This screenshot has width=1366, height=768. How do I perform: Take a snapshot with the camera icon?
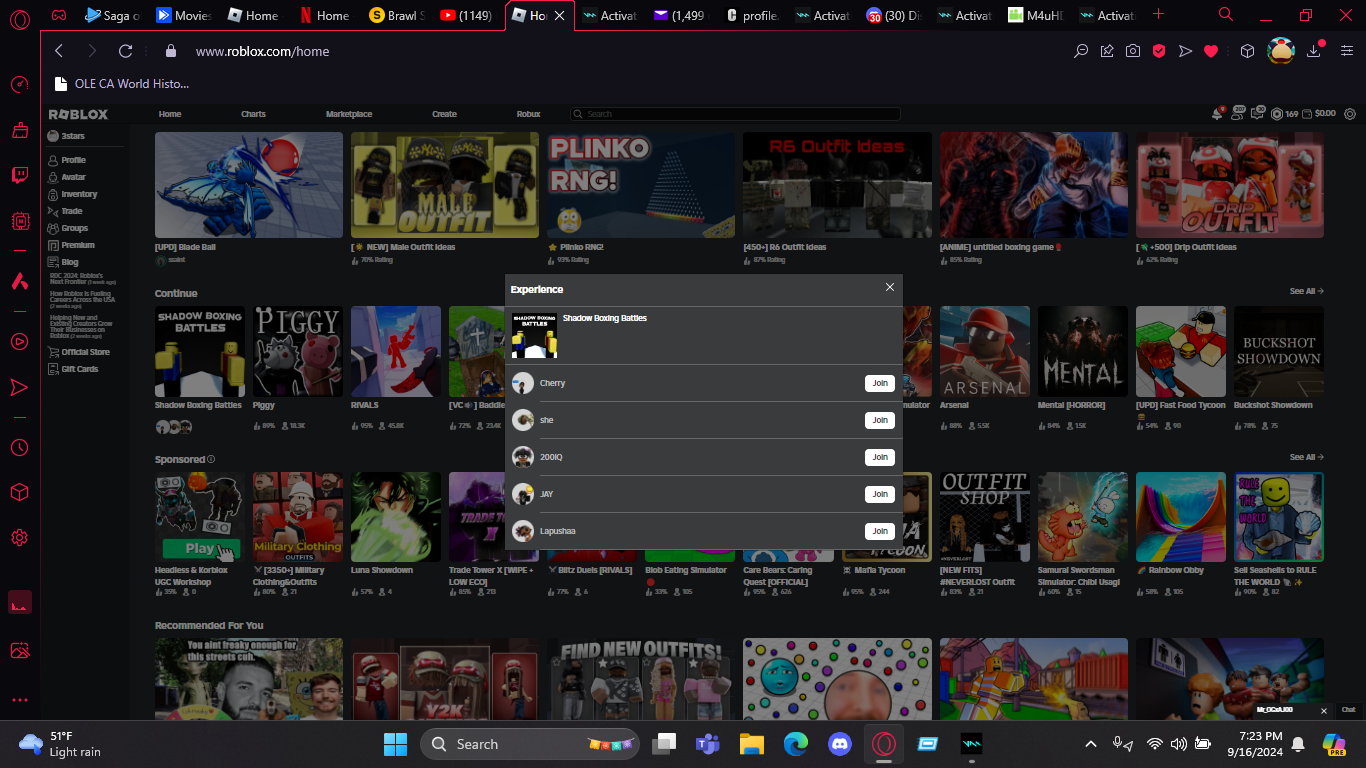(x=1133, y=51)
